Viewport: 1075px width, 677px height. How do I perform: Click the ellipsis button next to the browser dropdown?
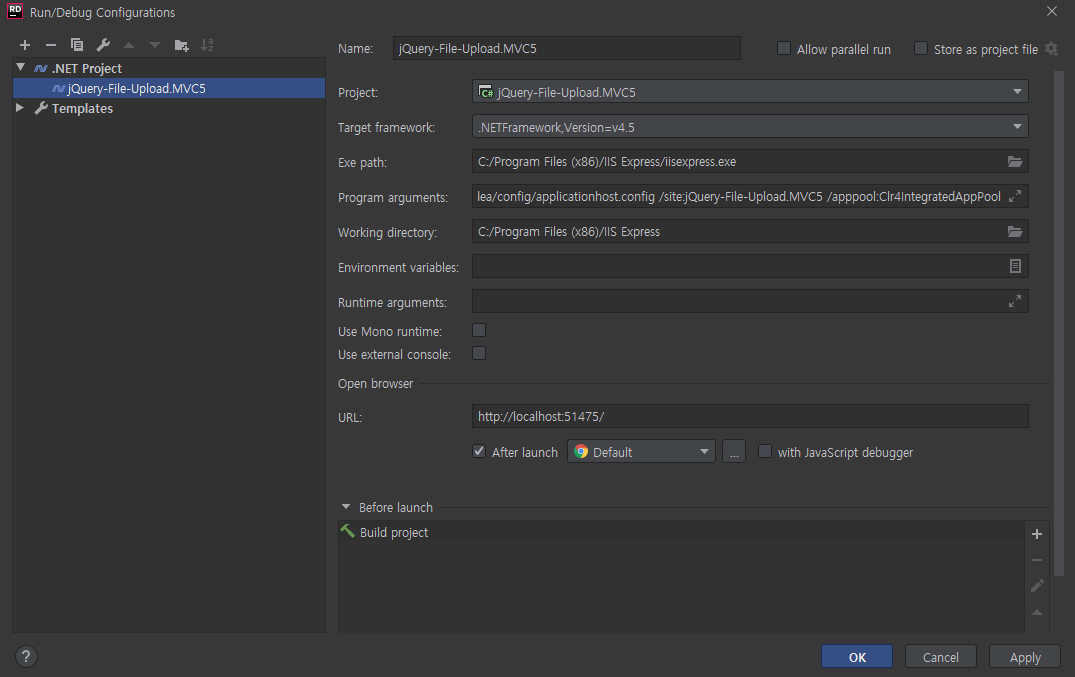pyautogui.click(x=734, y=452)
